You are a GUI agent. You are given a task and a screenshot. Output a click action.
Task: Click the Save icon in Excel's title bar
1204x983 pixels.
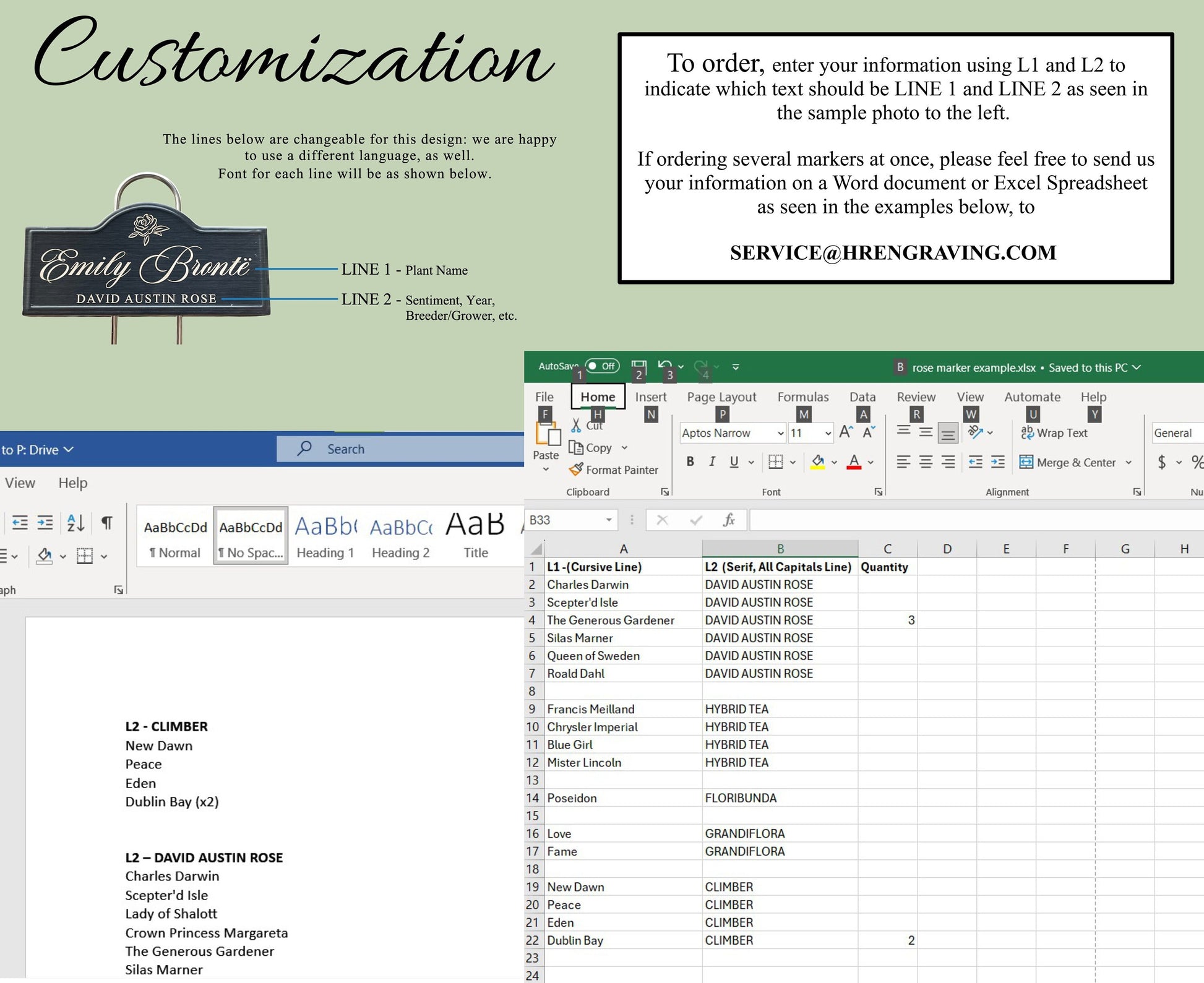[639, 366]
